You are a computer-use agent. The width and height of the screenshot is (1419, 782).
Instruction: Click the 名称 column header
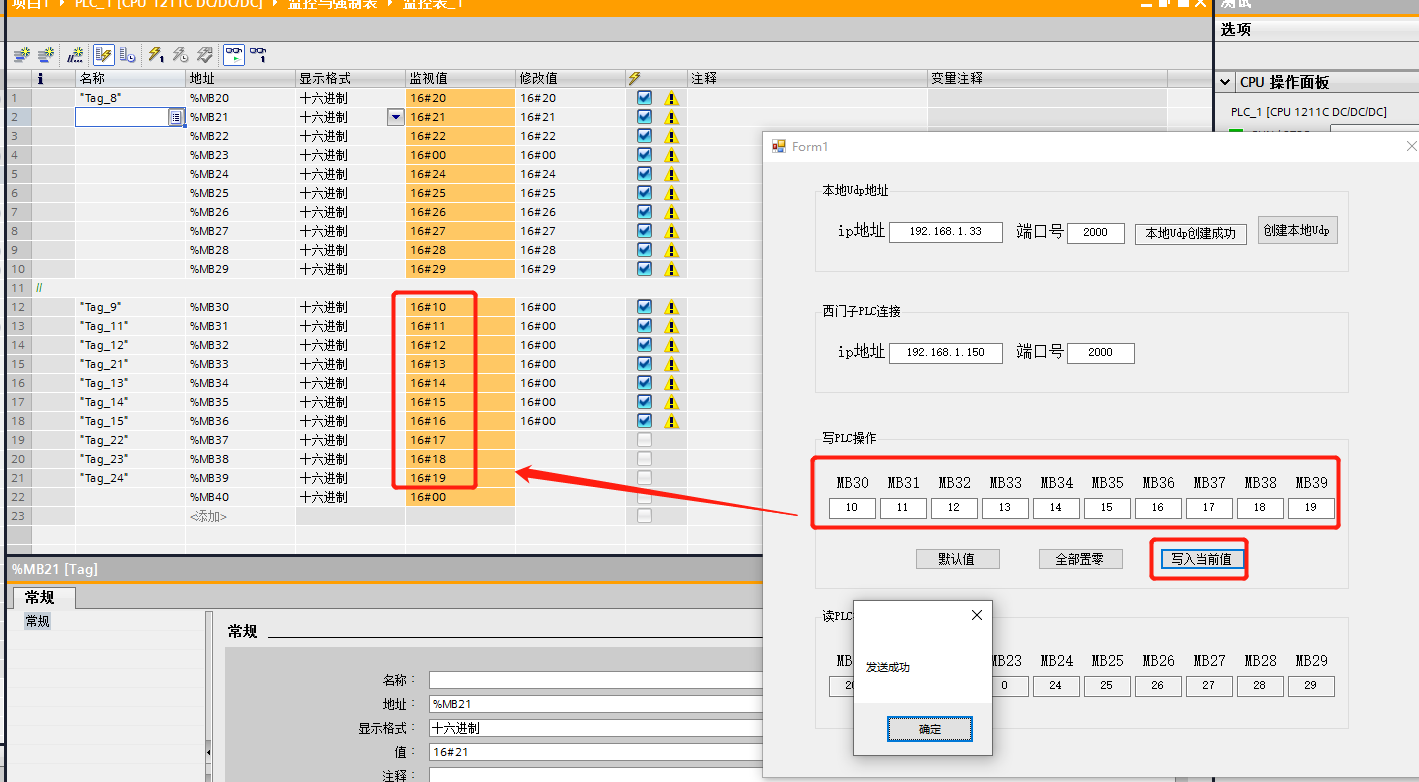(x=130, y=78)
